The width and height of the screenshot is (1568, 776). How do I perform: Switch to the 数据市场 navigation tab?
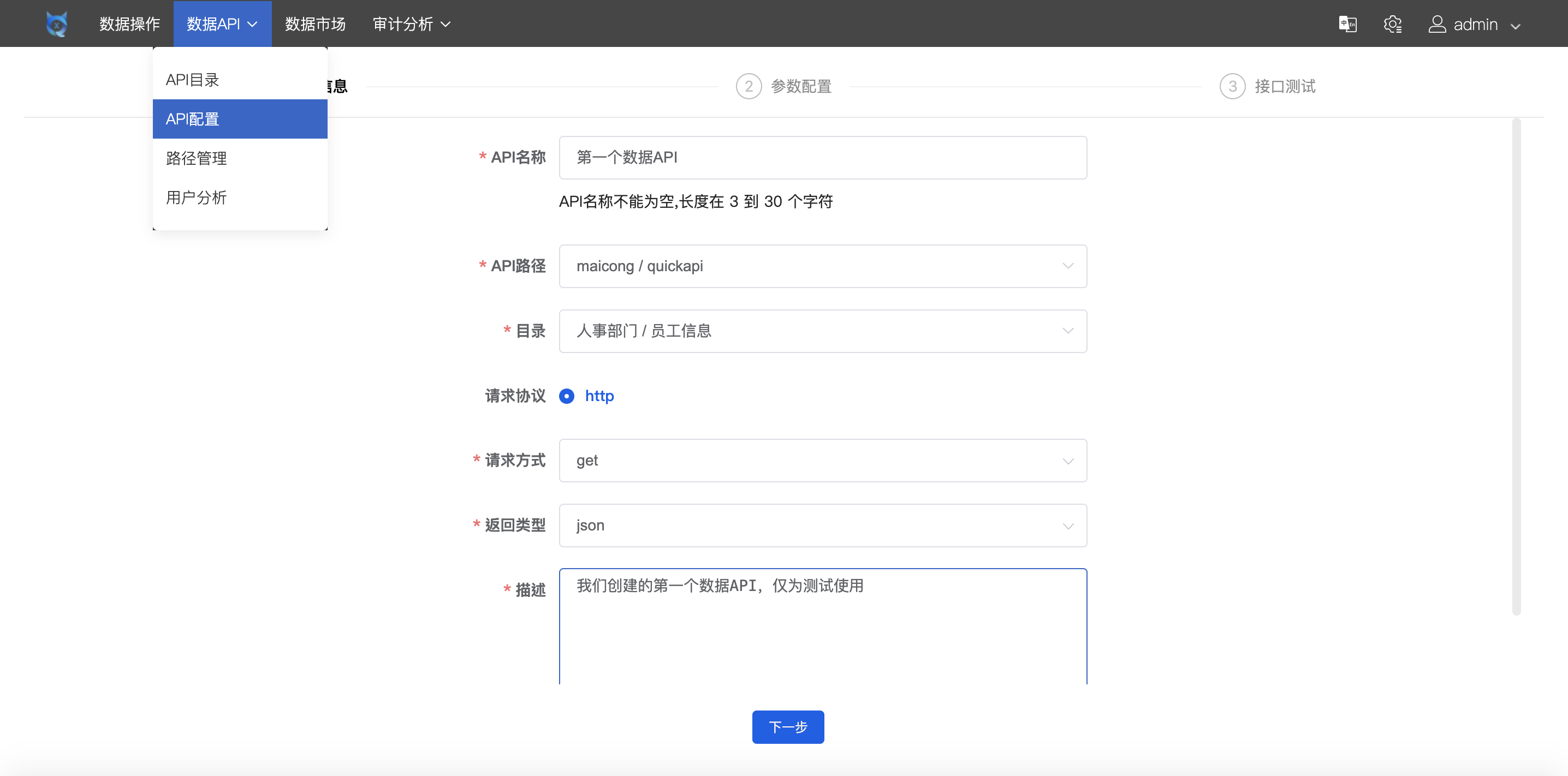pos(314,23)
